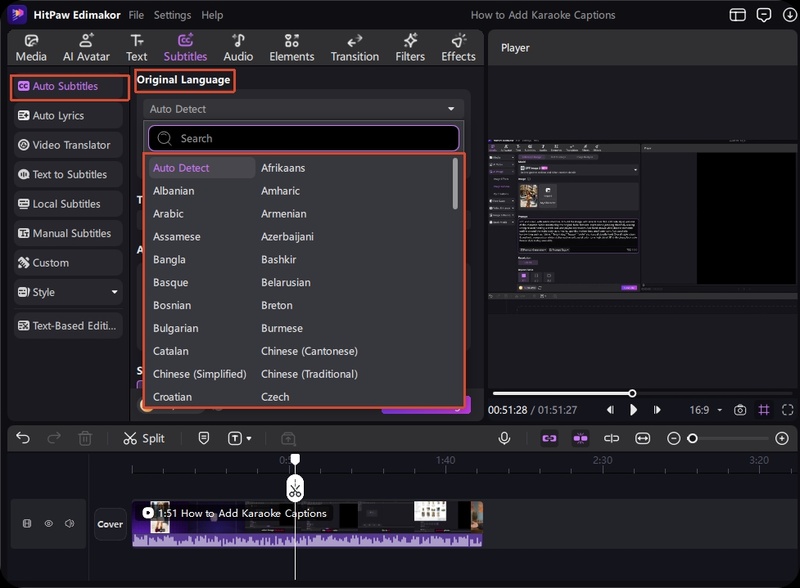The image size is (800, 588).
Task: Fit timeline to window
Action: [642, 438]
